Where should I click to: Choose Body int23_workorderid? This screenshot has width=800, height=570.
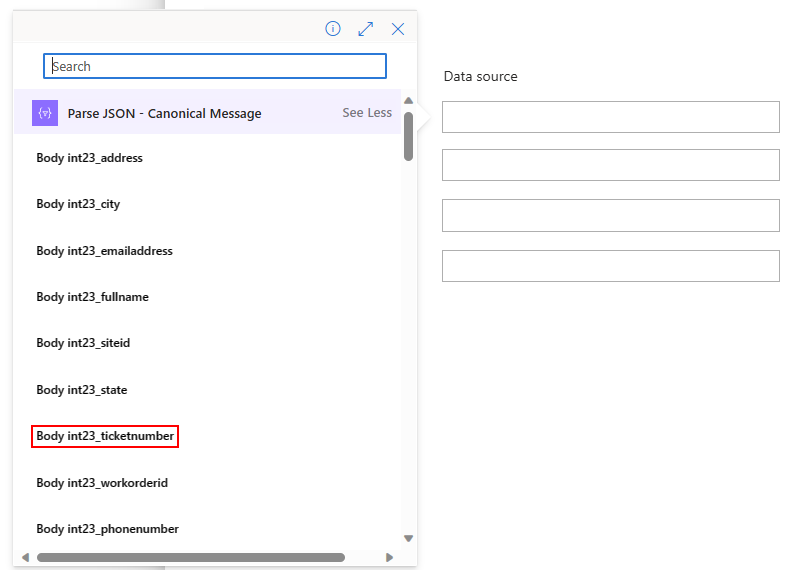pos(102,483)
